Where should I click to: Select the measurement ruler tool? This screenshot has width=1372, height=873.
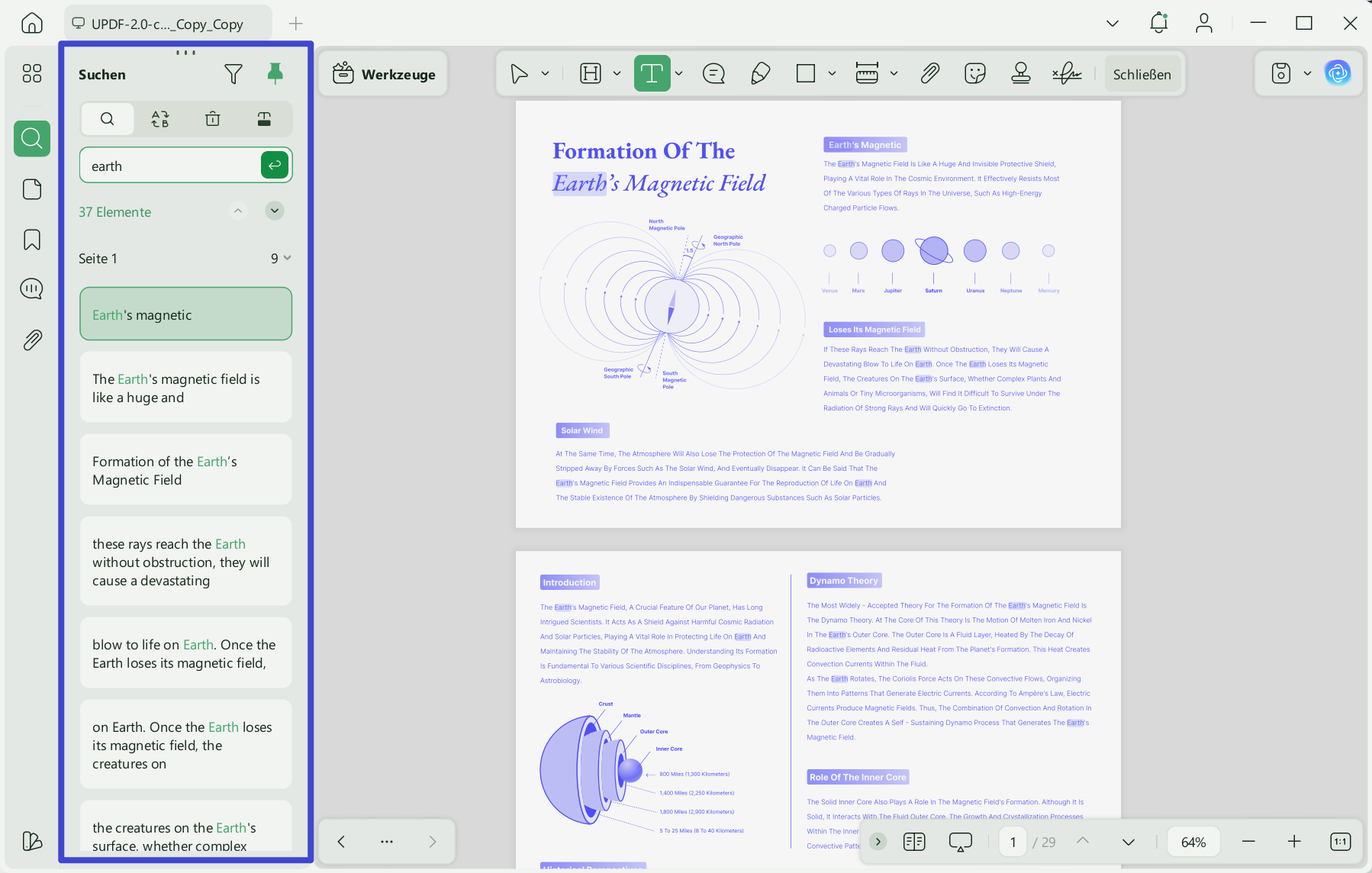[868, 74]
